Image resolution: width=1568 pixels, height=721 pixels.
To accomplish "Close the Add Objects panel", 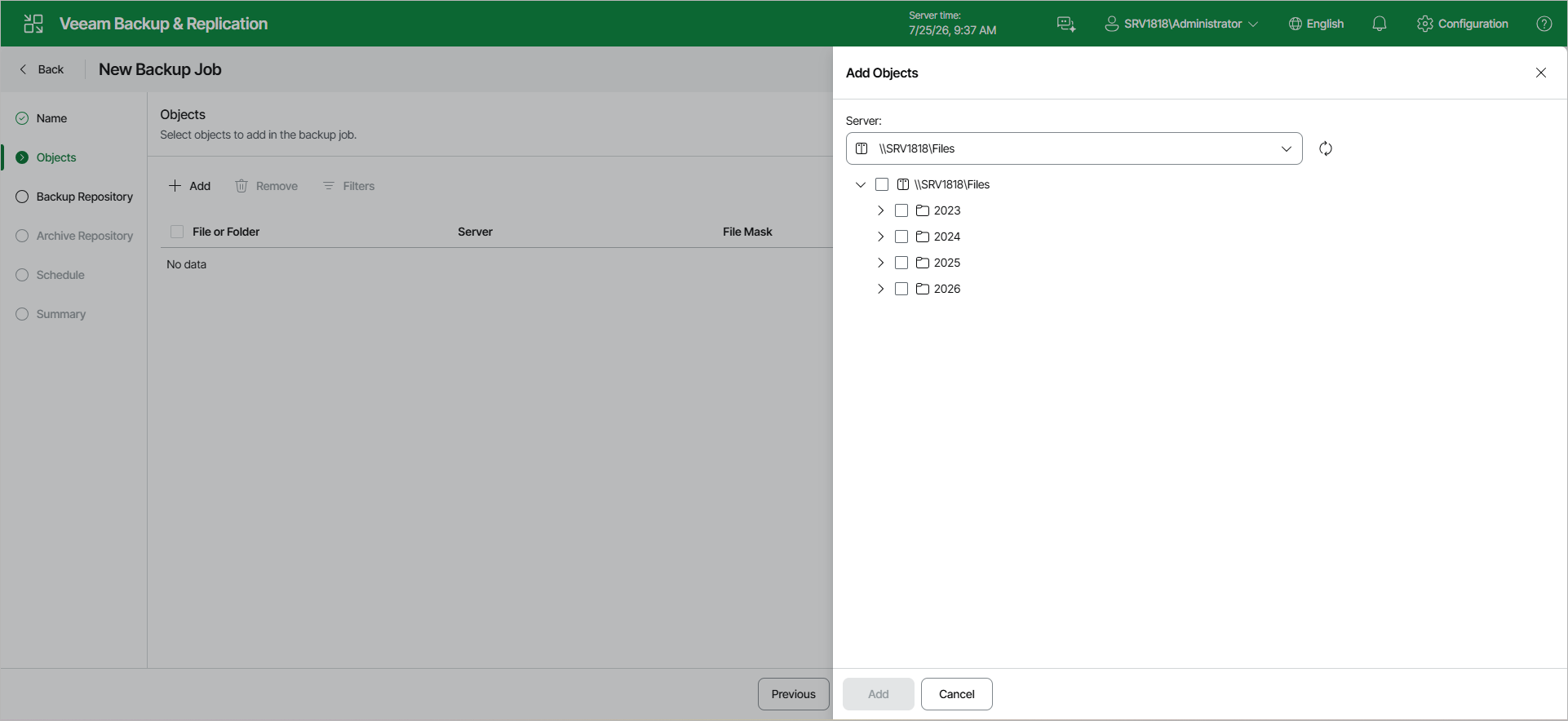I will [1541, 73].
